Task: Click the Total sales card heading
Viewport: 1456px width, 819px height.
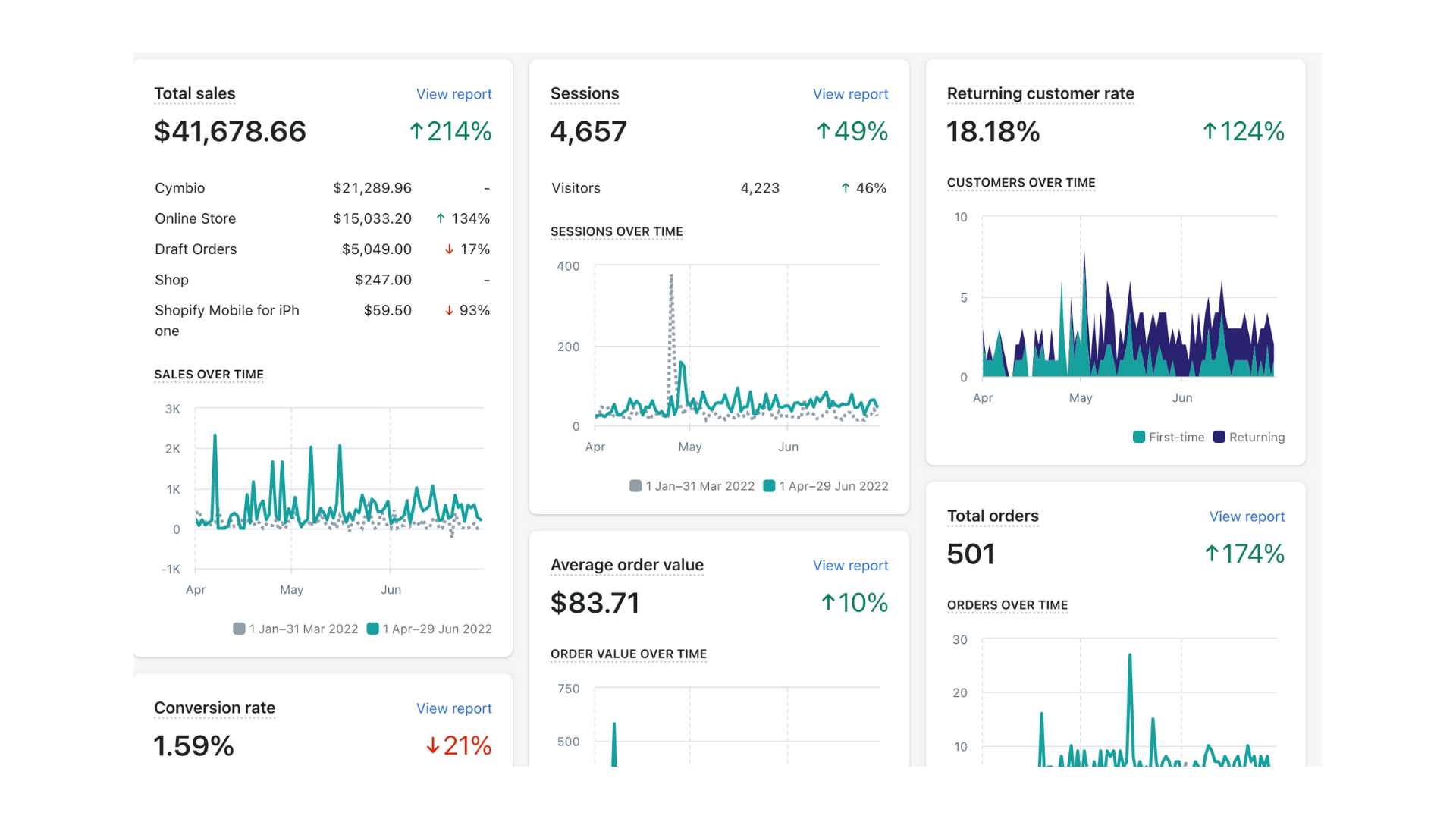Action: click(195, 94)
